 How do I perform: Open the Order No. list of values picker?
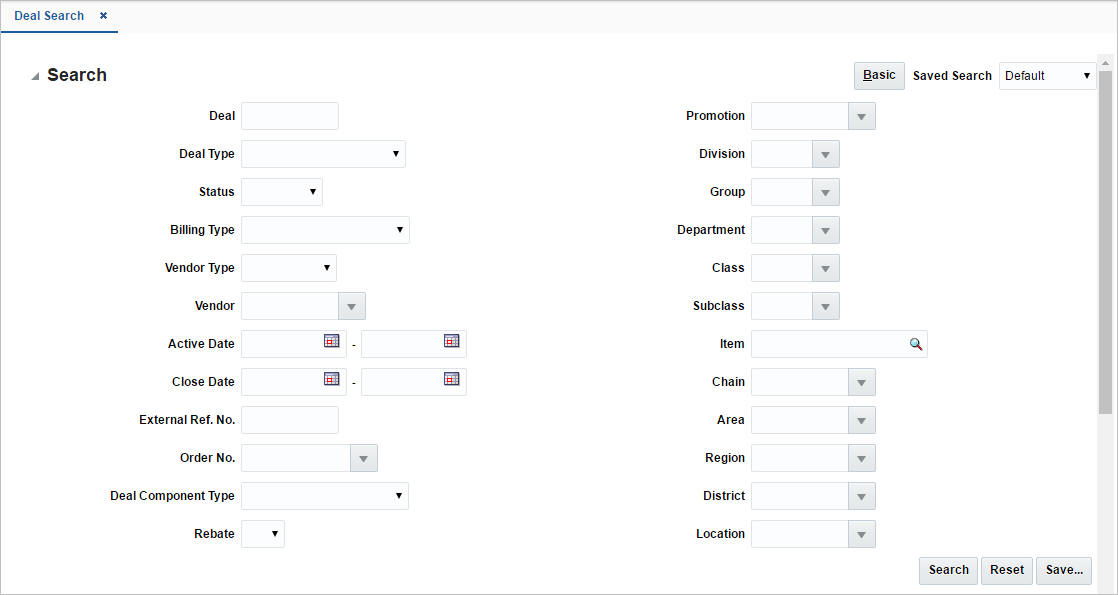(365, 458)
